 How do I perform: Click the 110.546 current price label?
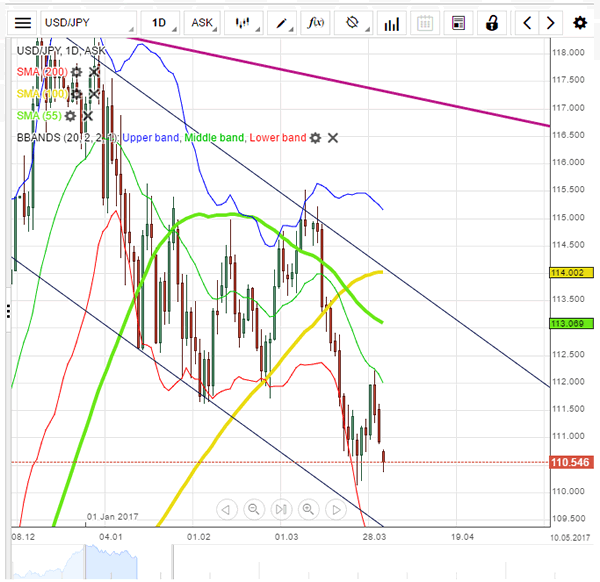571,462
